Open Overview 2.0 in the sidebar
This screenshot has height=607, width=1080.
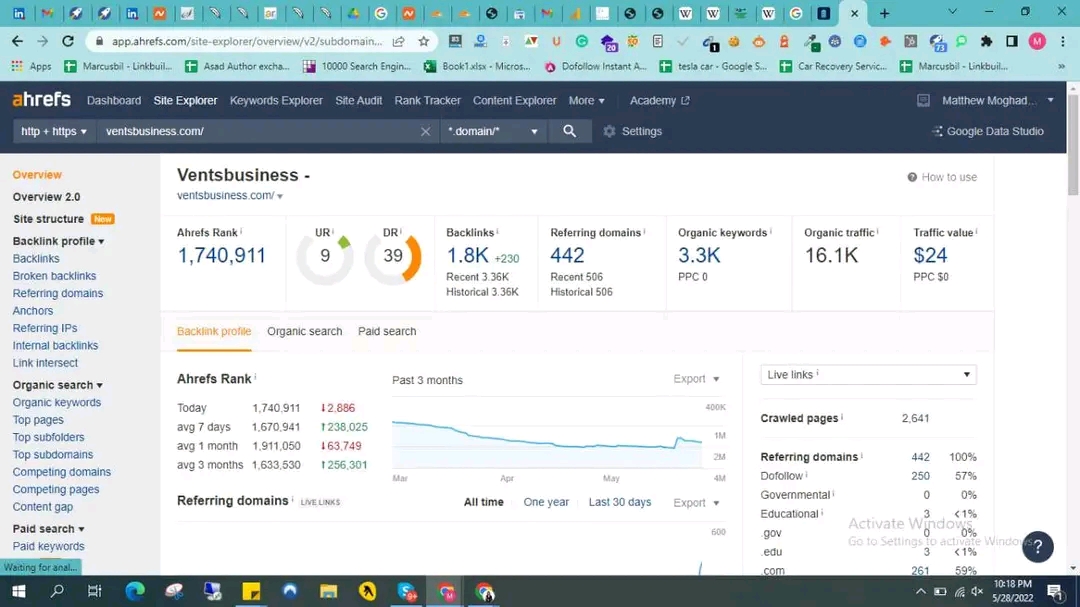pyautogui.click(x=46, y=197)
